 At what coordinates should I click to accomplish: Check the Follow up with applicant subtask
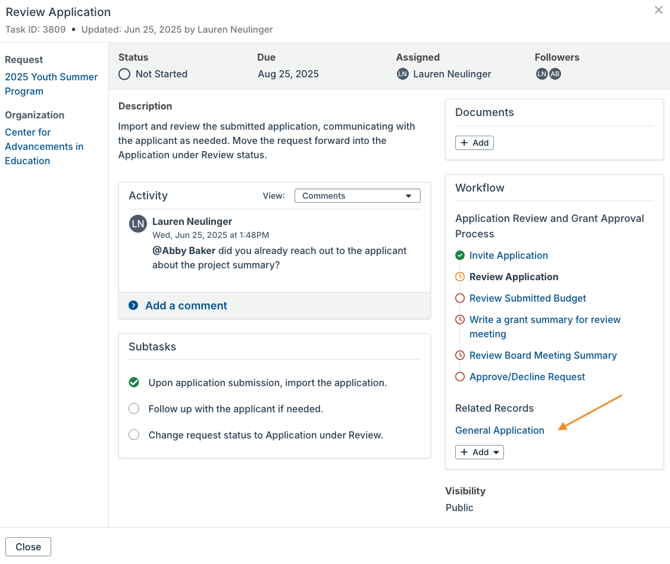coord(134,409)
